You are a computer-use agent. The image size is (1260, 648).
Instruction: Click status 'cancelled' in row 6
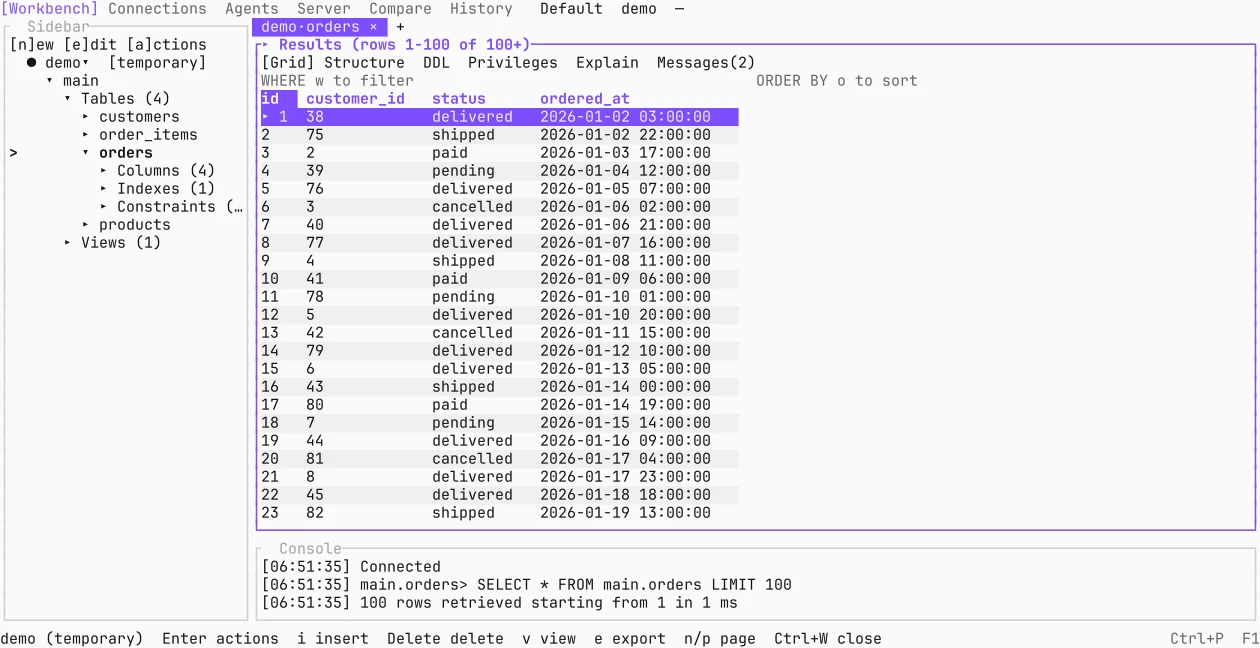tap(472, 207)
